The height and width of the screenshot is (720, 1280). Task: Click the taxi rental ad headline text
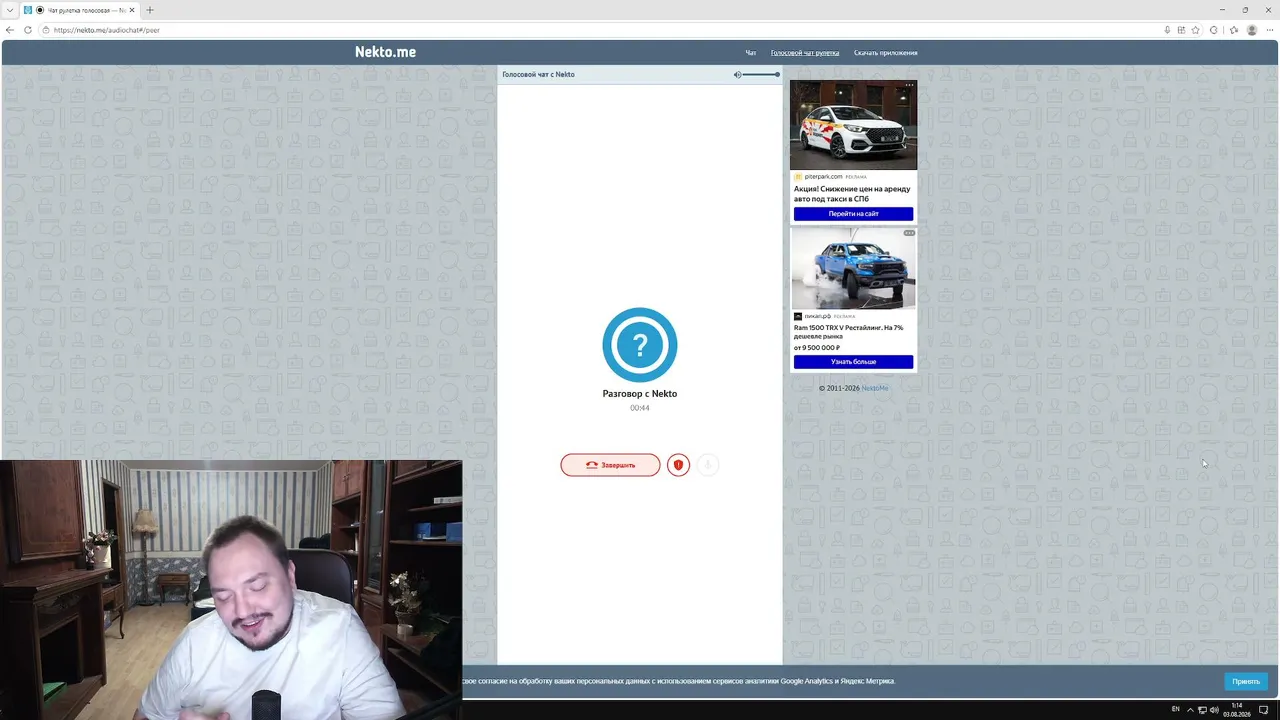(x=852, y=194)
